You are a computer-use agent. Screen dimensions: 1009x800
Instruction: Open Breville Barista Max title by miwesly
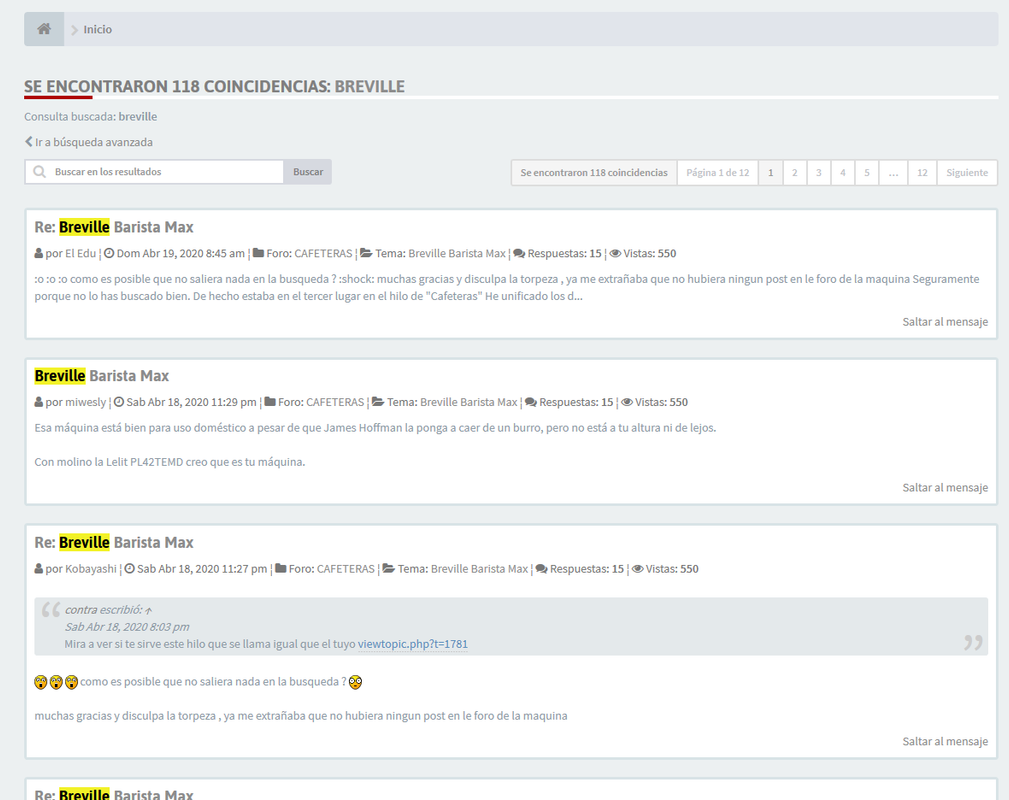pyautogui.click(x=102, y=376)
